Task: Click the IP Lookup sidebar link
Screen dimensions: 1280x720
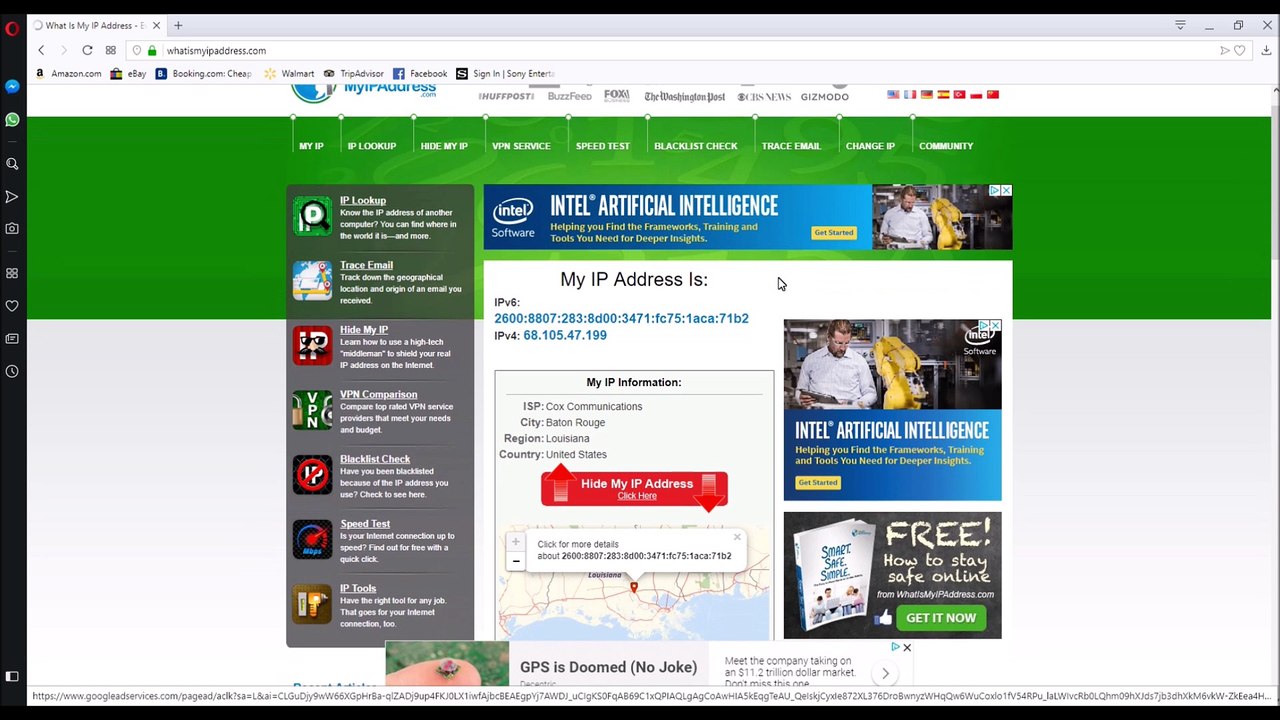Action: pos(363,200)
